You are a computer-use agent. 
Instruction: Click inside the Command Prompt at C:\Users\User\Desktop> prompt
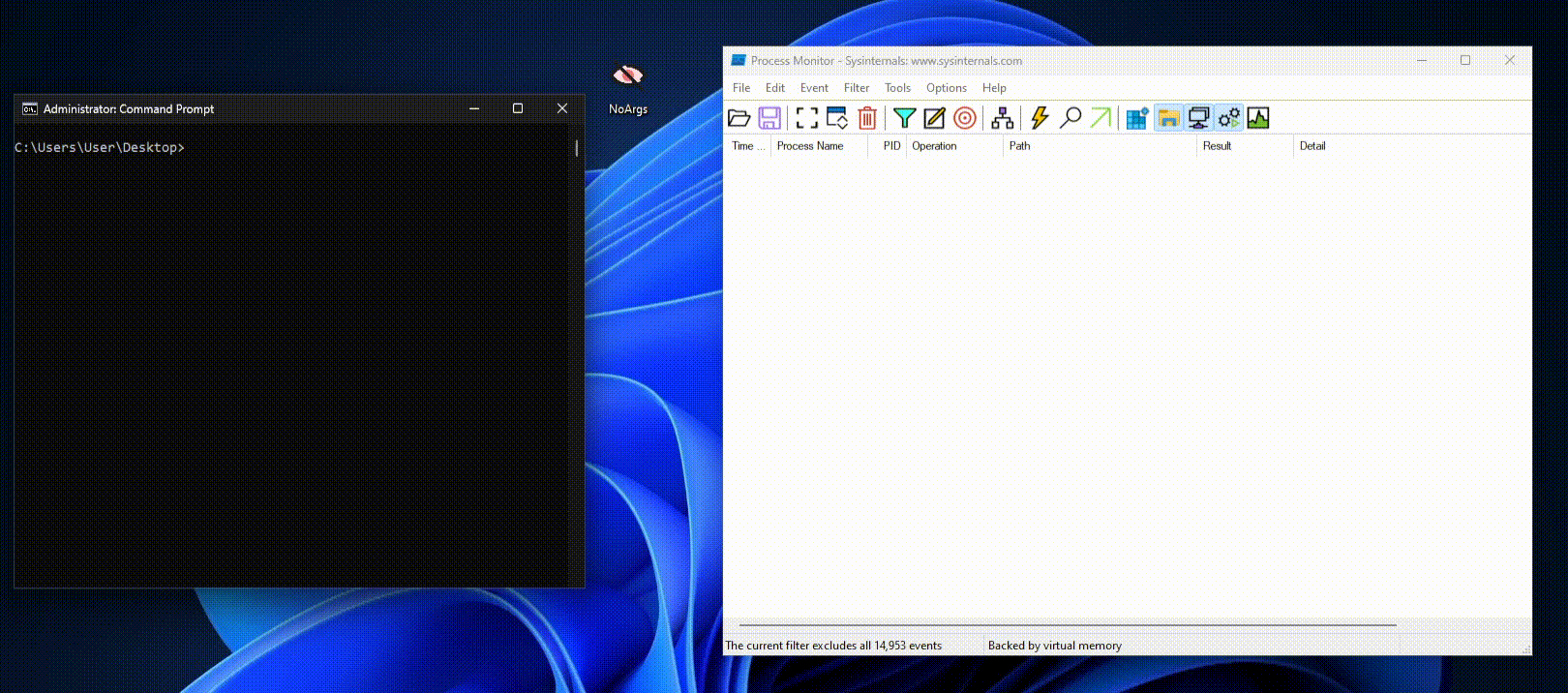point(100,147)
